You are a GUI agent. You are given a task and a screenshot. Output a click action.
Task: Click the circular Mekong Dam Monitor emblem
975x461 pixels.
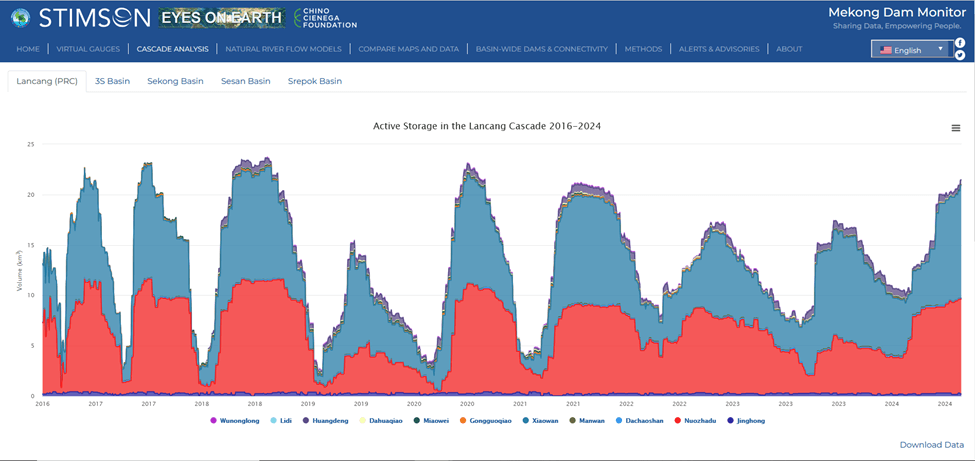click(19, 18)
